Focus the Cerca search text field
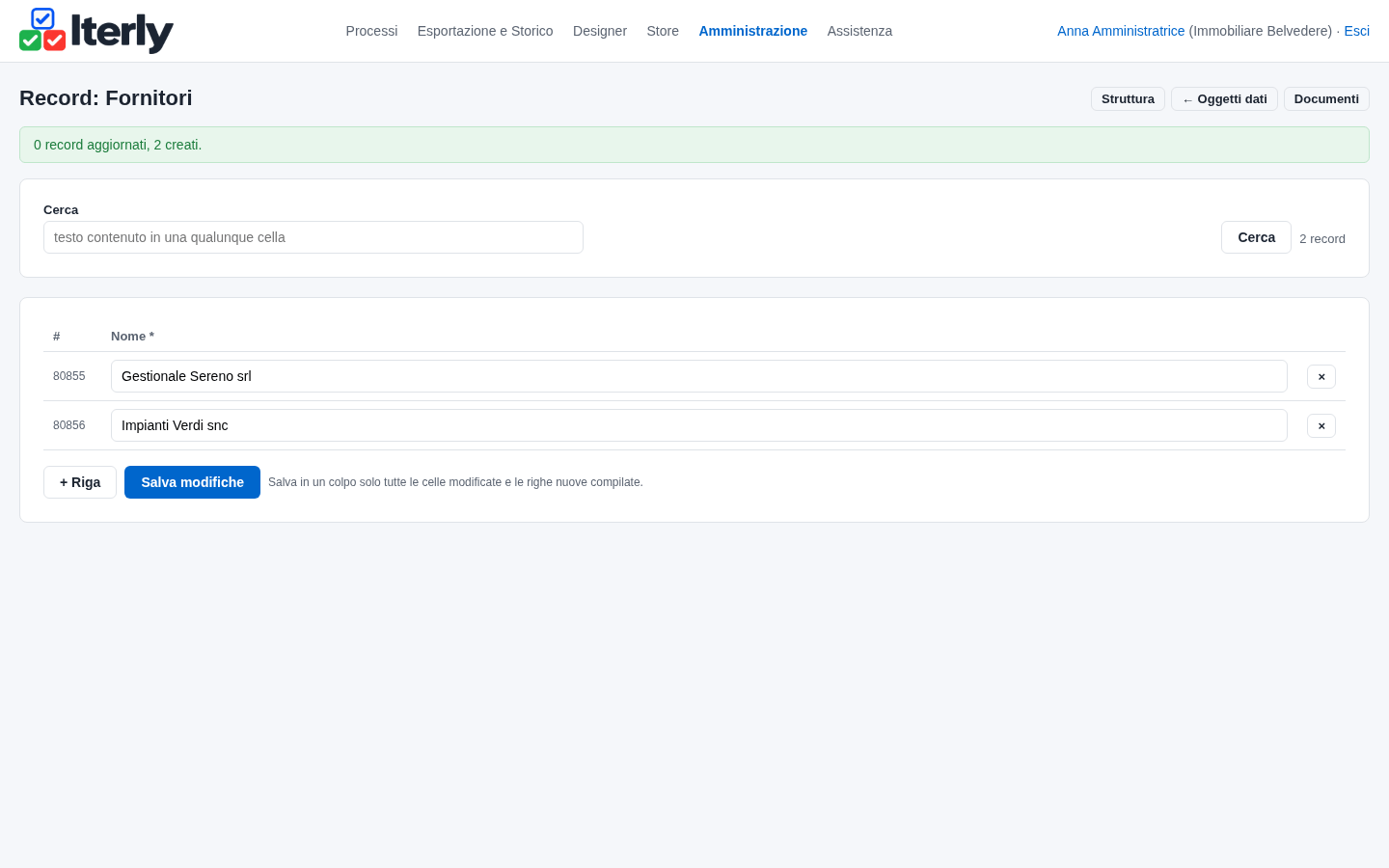This screenshot has width=1389, height=868. [313, 237]
